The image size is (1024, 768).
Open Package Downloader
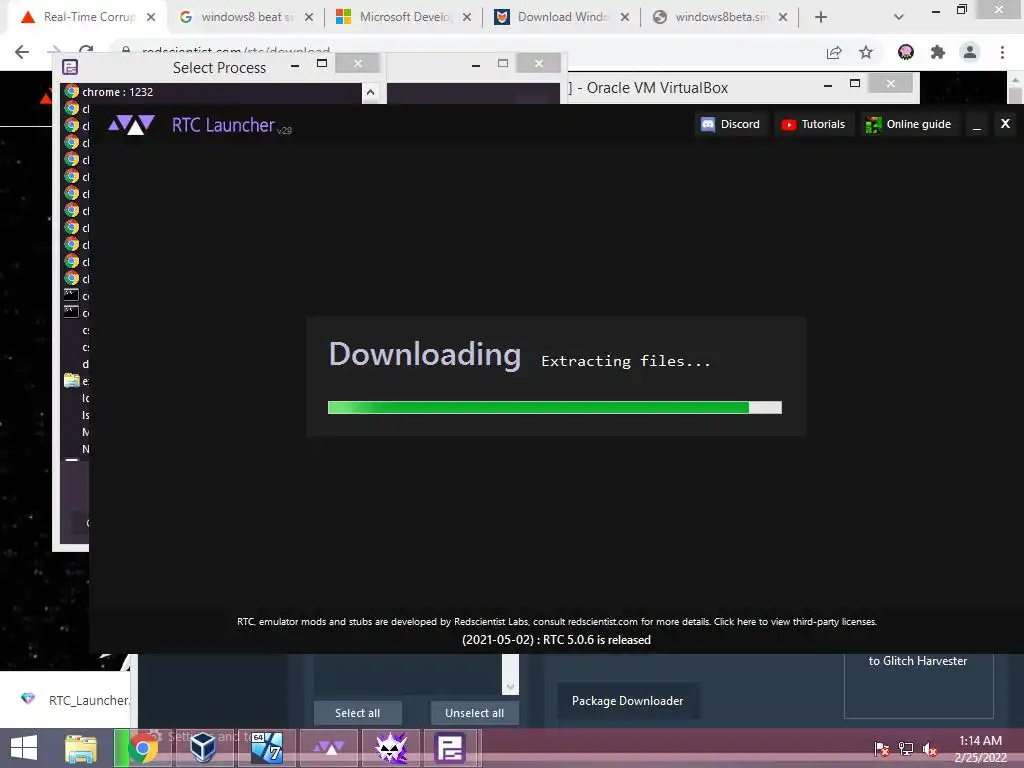pyautogui.click(x=628, y=701)
